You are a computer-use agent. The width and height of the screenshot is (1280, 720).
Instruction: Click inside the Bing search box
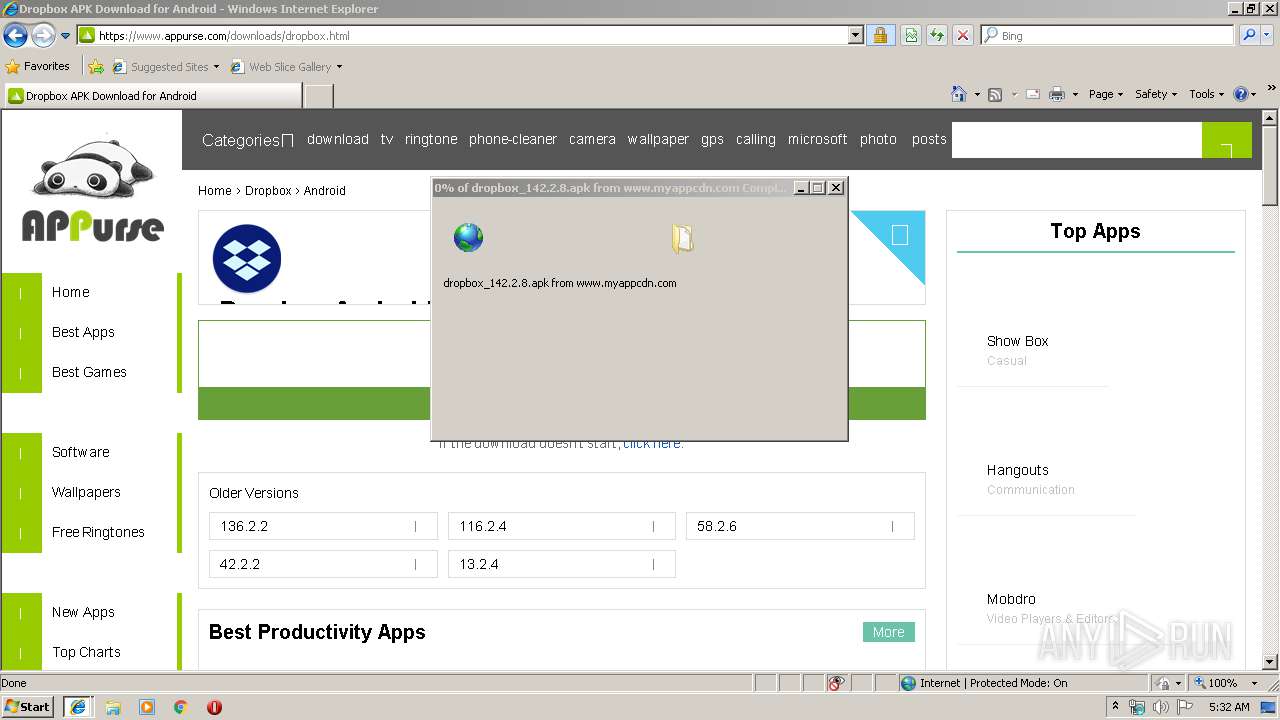[1115, 36]
